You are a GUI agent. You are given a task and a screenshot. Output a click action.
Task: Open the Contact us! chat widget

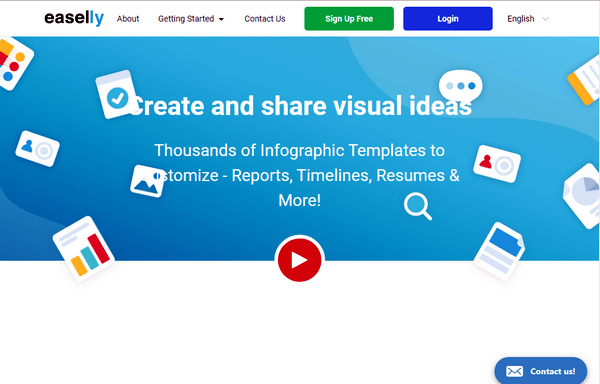[540, 371]
